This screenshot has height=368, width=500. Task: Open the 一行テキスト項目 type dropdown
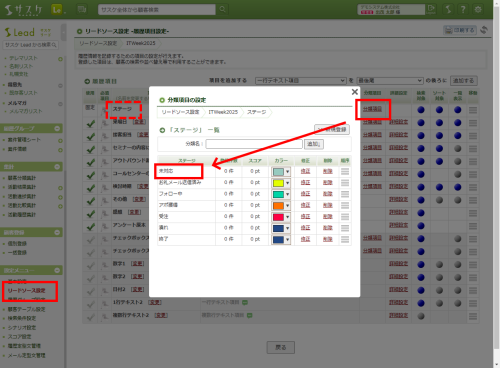pos(301,81)
